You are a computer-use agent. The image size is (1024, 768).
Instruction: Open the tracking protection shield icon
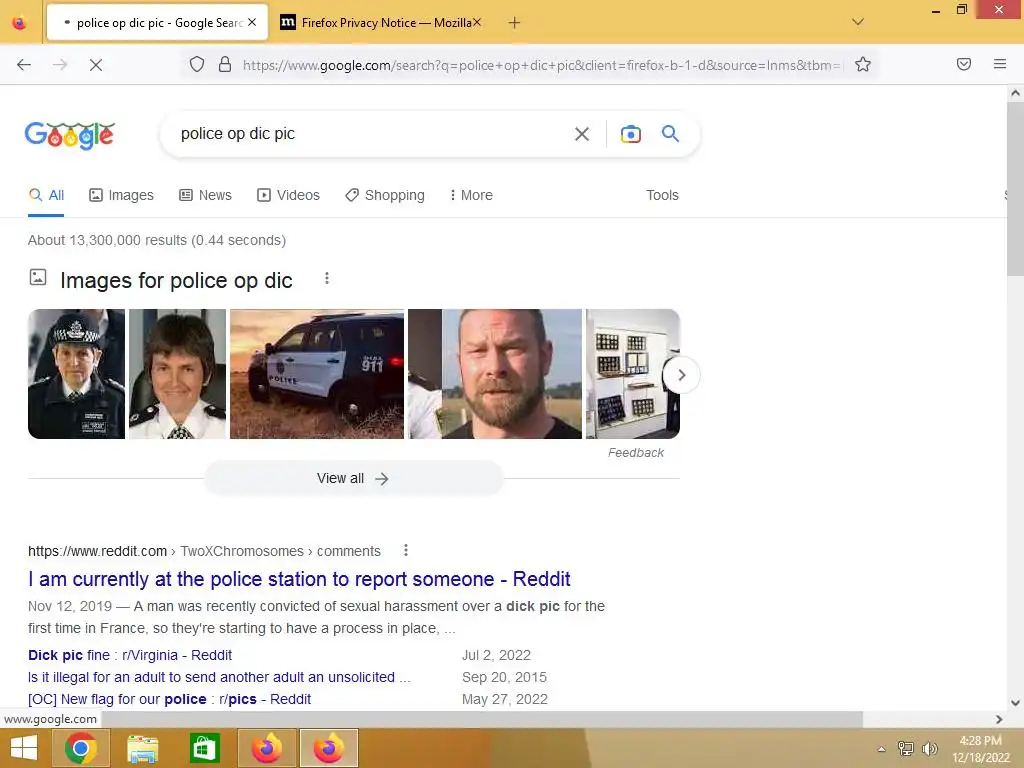[197, 64]
